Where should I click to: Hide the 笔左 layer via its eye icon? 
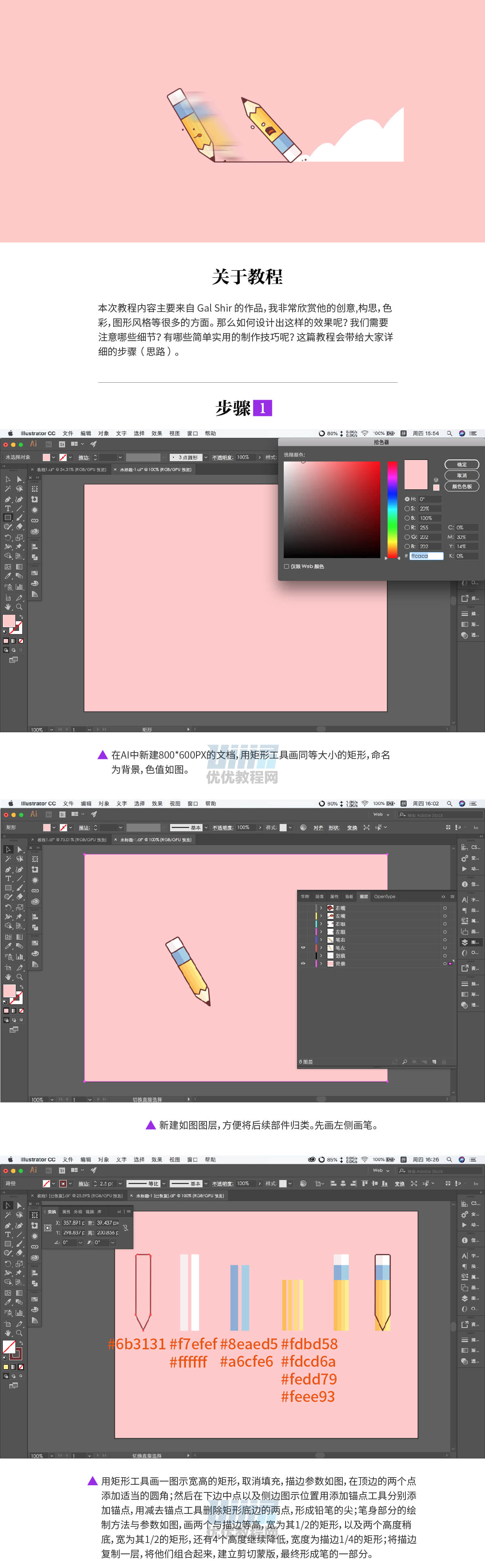pyautogui.click(x=303, y=947)
